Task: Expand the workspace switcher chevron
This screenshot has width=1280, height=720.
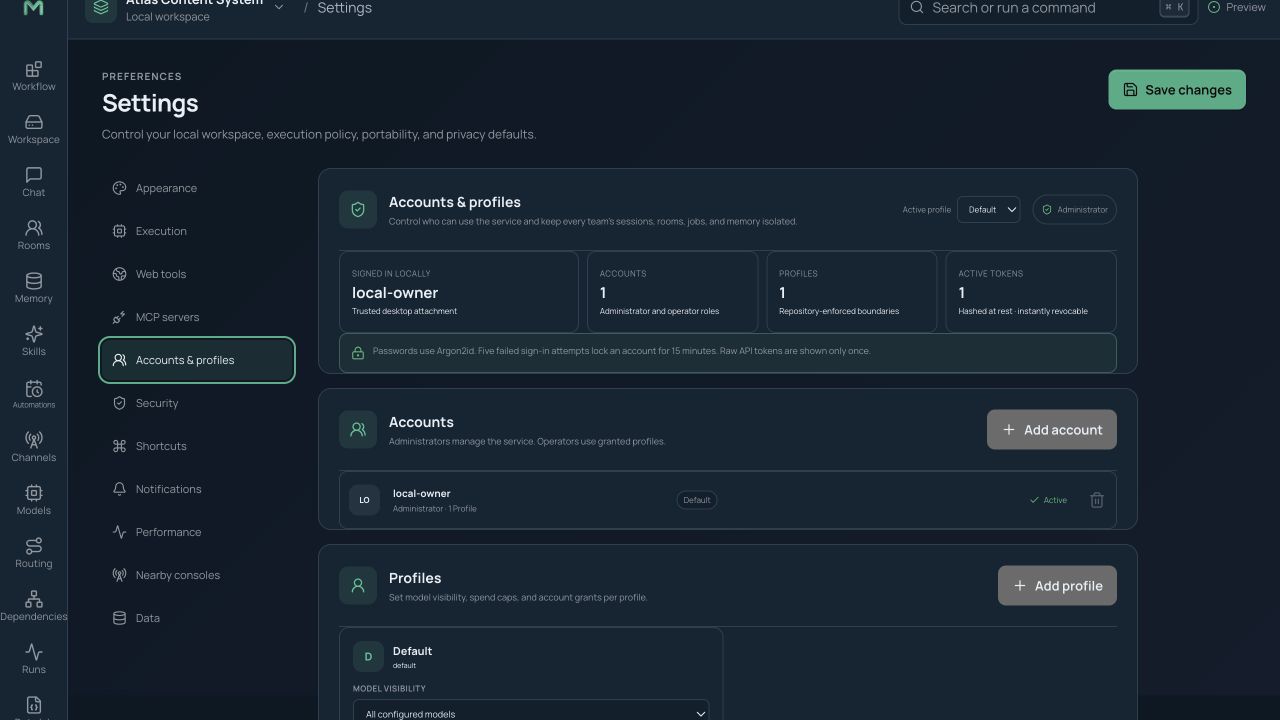Action: (279, 8)
